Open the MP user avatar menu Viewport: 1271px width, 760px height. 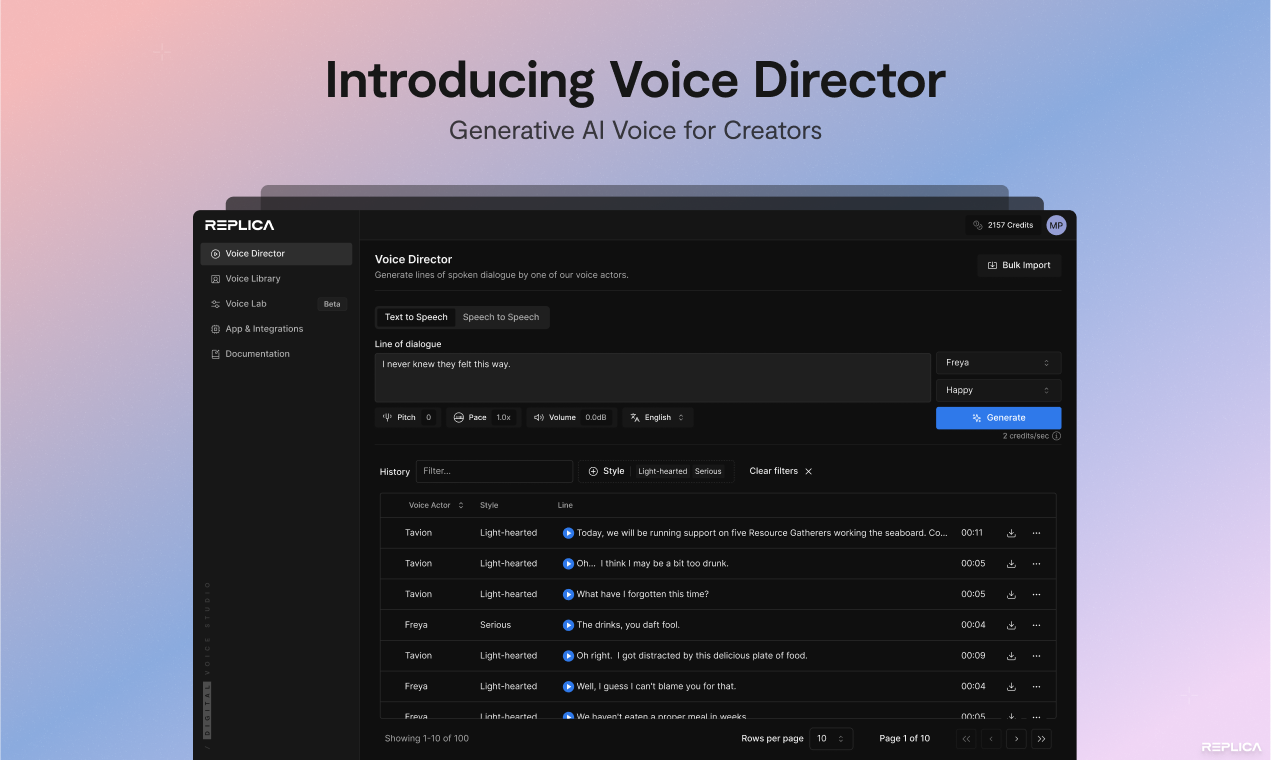click(x=1056, y=225)
